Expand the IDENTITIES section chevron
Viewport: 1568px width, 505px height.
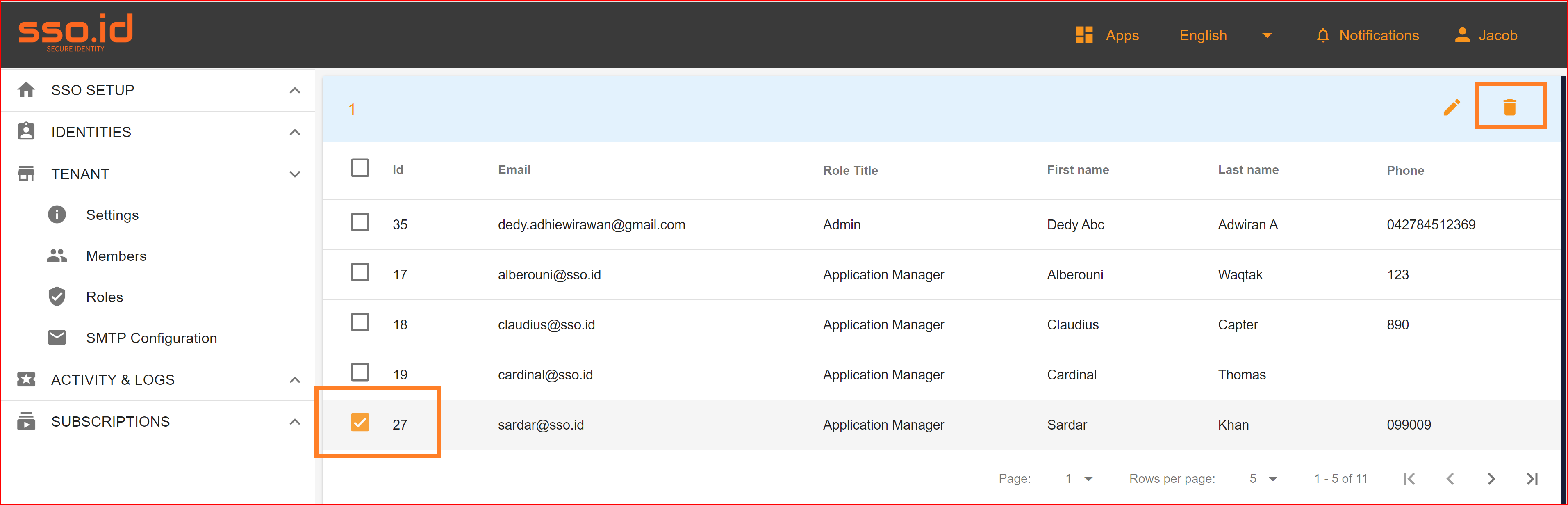coord(295,132)
